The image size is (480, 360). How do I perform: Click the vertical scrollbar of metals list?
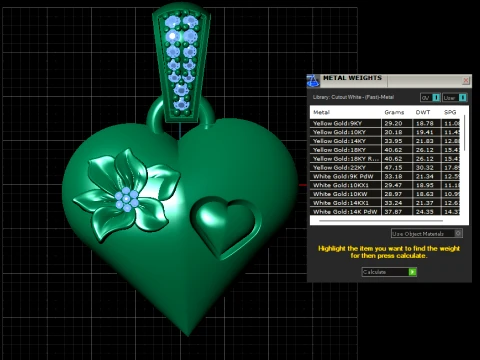click(x=464, y=133)
